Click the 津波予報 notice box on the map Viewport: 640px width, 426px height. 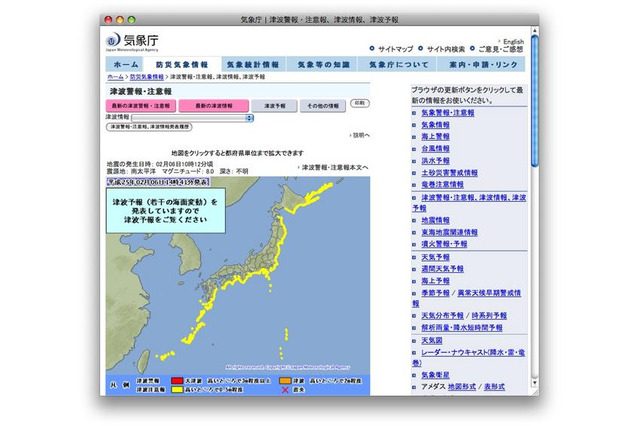[166, 211]
